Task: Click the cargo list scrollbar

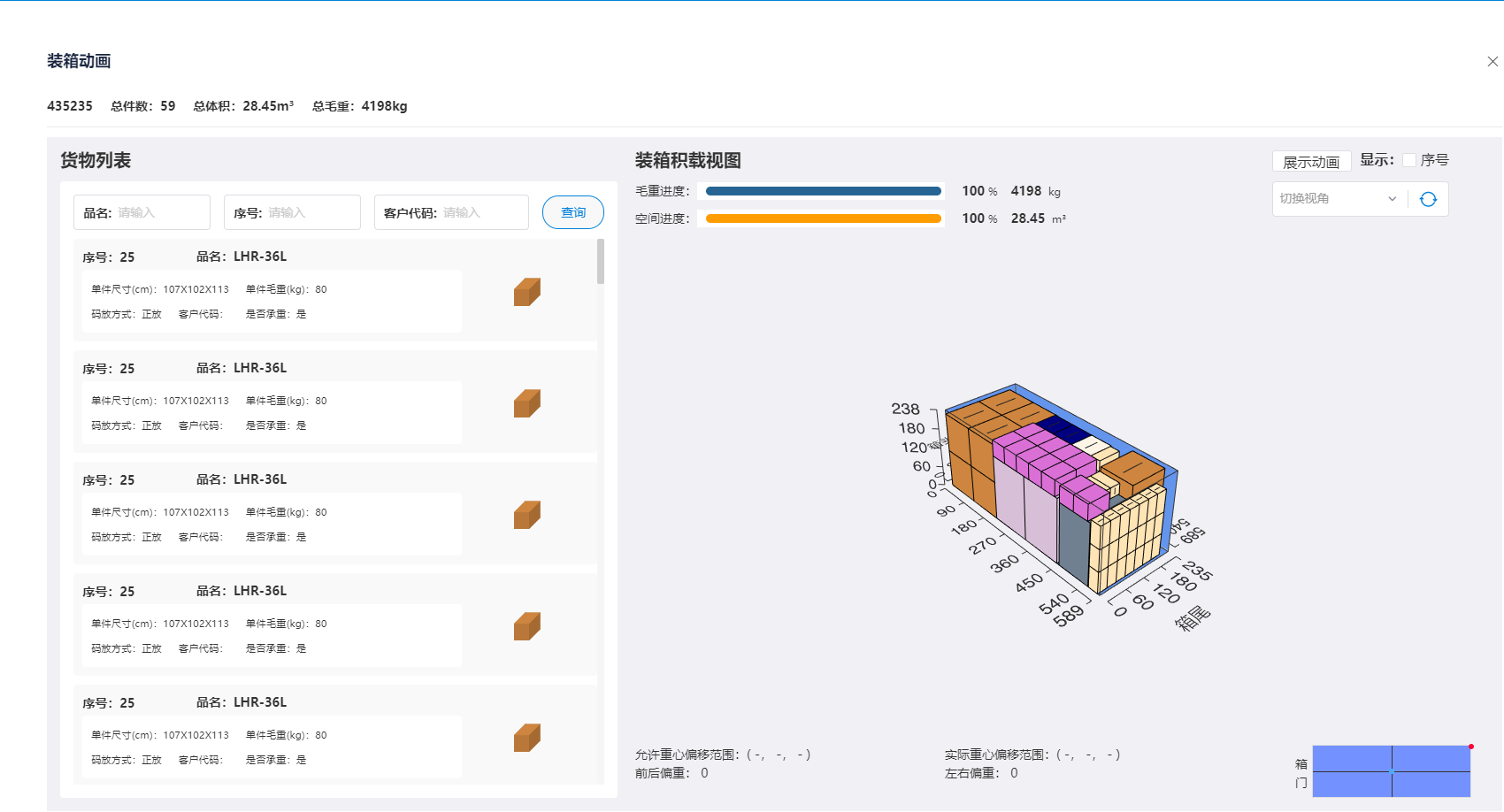Action: click(x=601, y=262)
